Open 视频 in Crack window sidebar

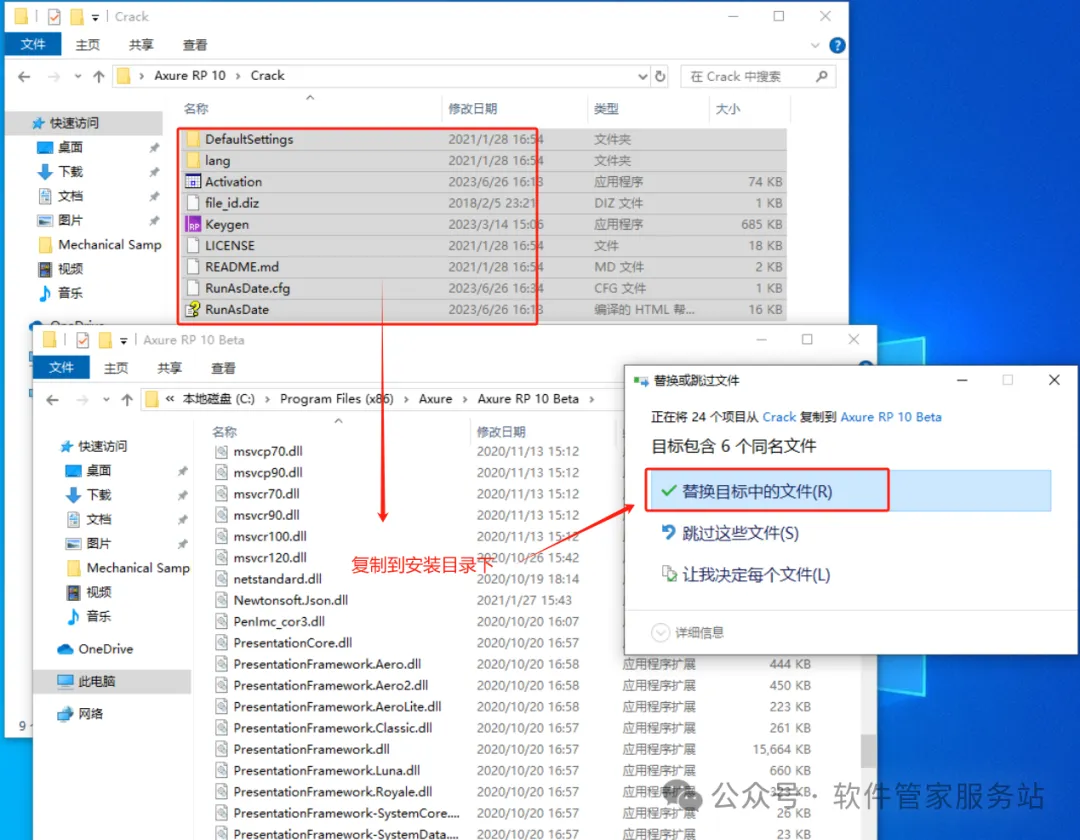point(70,269)
